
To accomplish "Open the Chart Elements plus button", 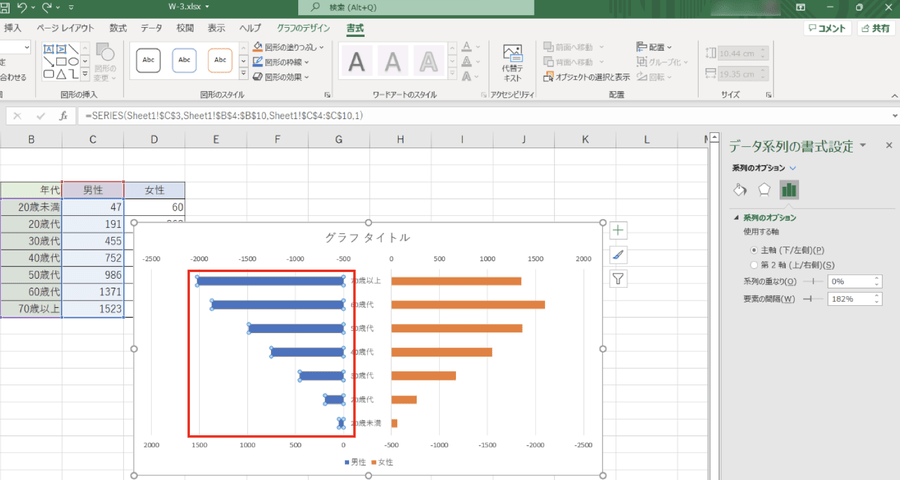I will [618, 231].
